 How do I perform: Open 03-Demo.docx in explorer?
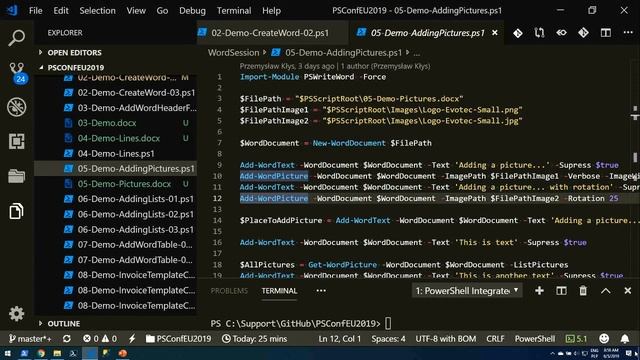[x=107, y=123]
